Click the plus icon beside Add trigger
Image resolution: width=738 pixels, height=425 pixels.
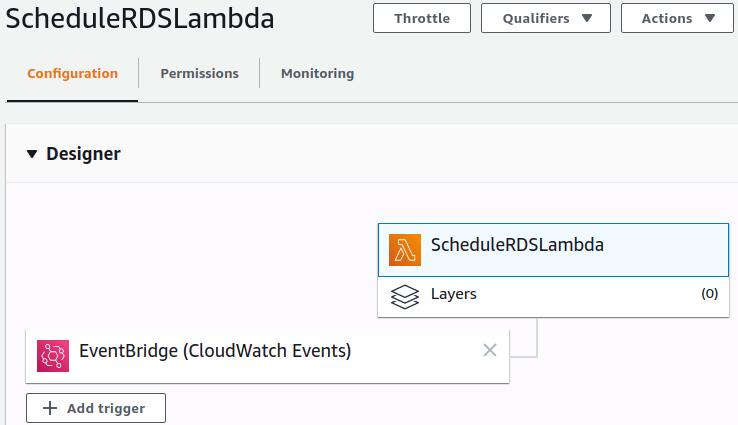pyautogui.click(x=49, y=408)
